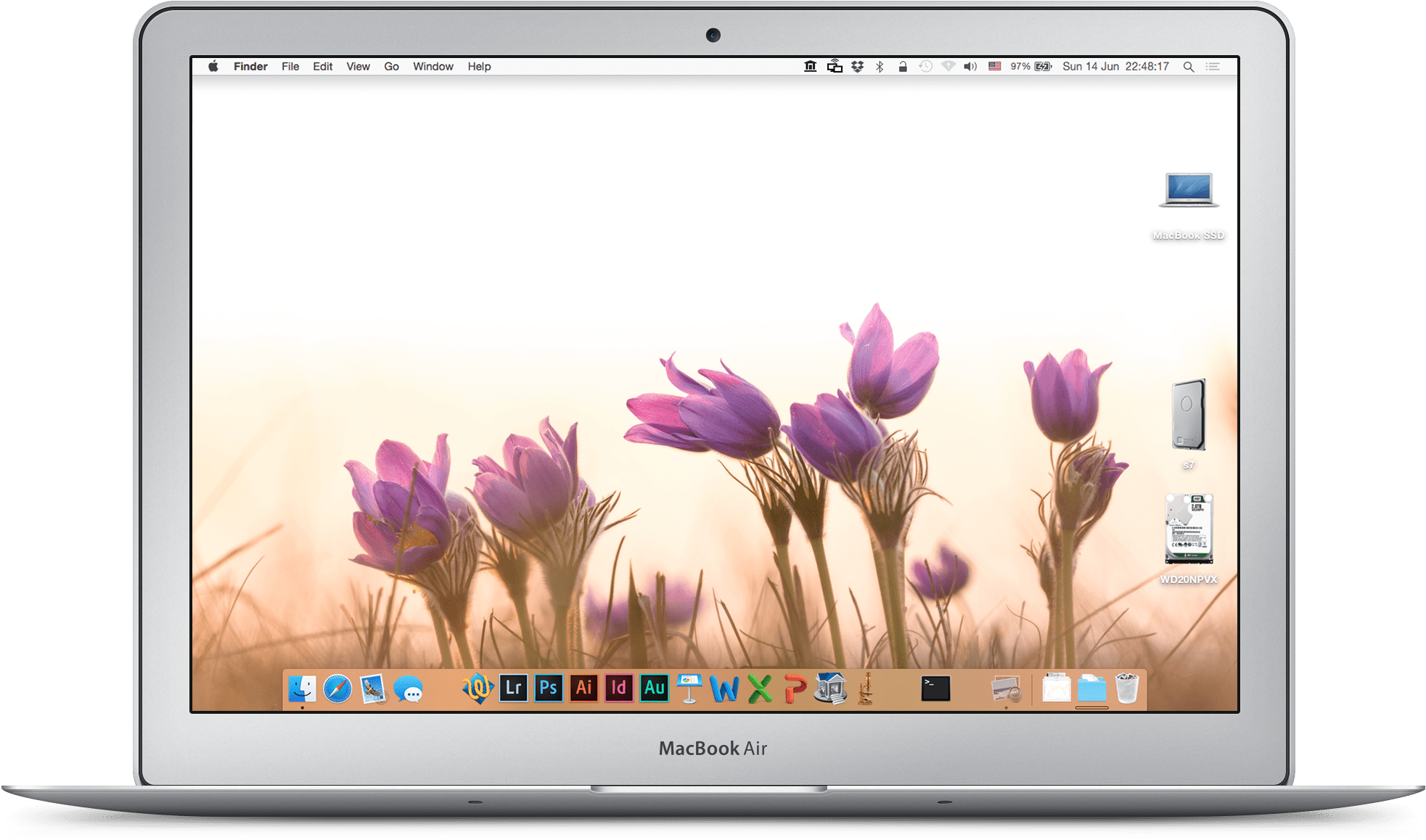Screen dimensions: 1426x840
Task: Click the padlock icon in the menu bar
Action: coord(903,66)
